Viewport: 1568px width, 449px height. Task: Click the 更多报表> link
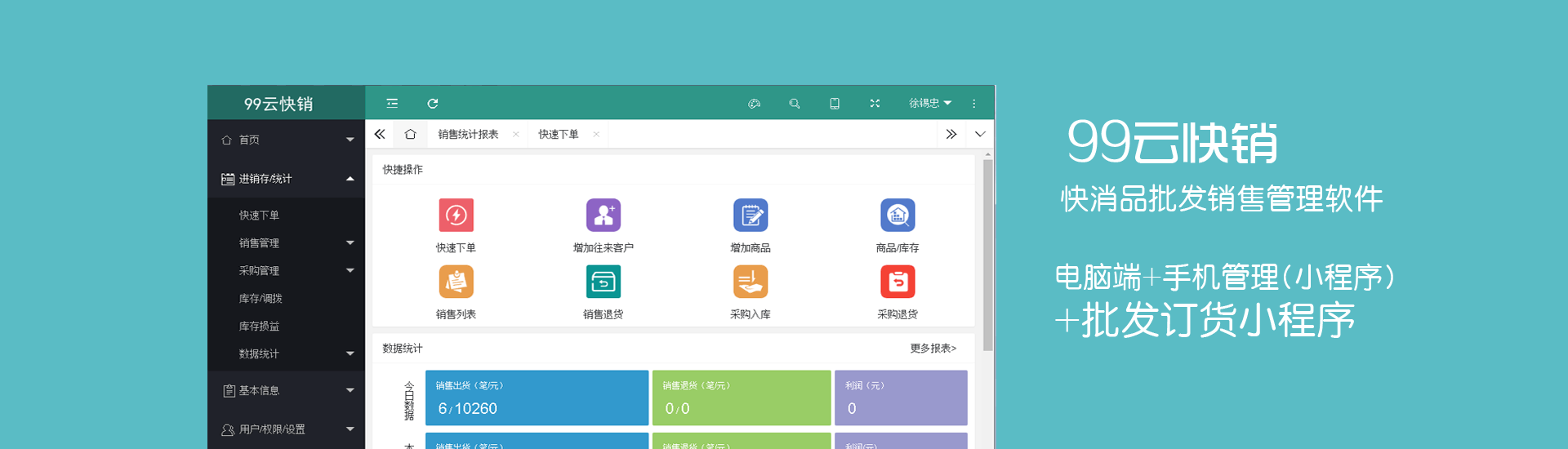933,349
